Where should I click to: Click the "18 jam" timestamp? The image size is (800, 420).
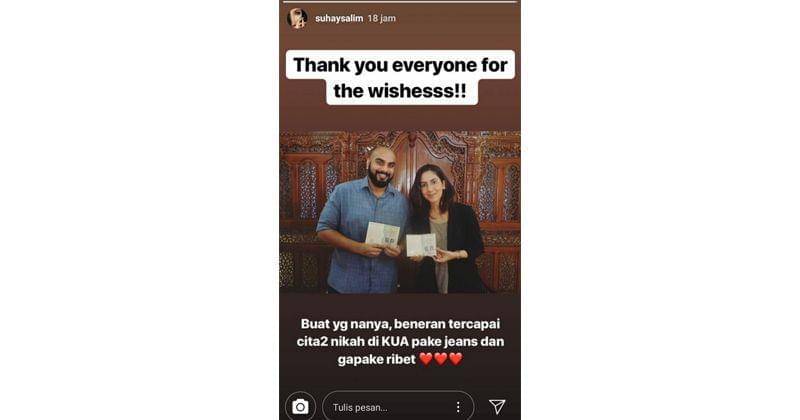tap(382, 18)
